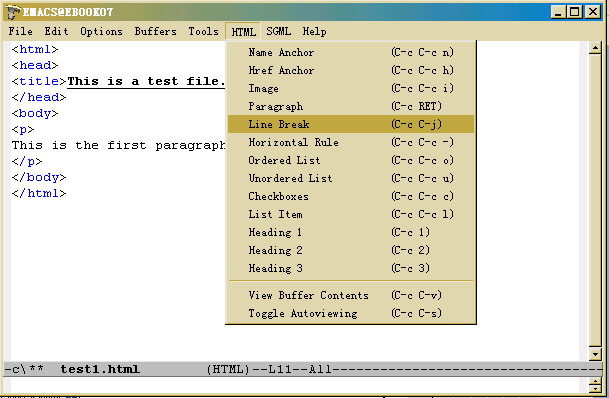609x398 pixels.
Task: Choose Ordered List menu entry
Action: (x=351, y=160)
